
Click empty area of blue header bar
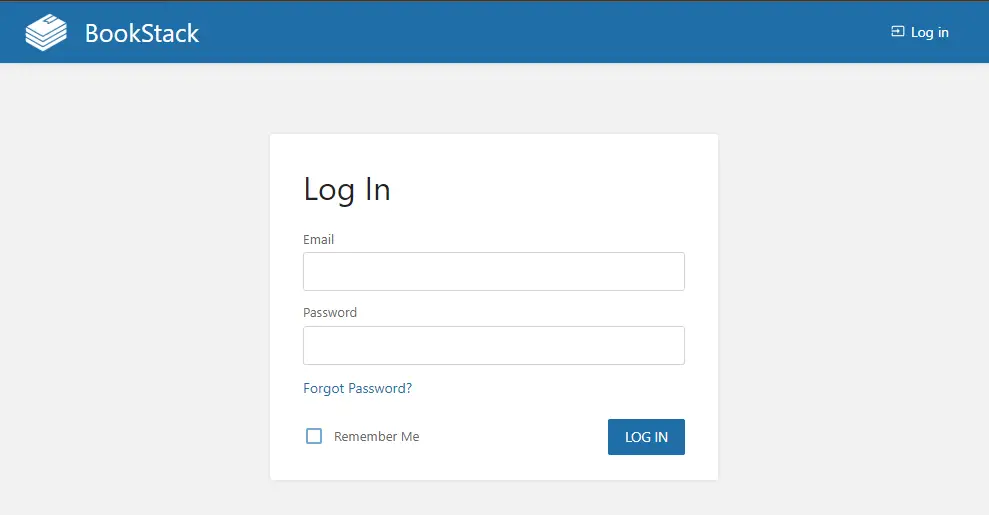tap(536, 32)
